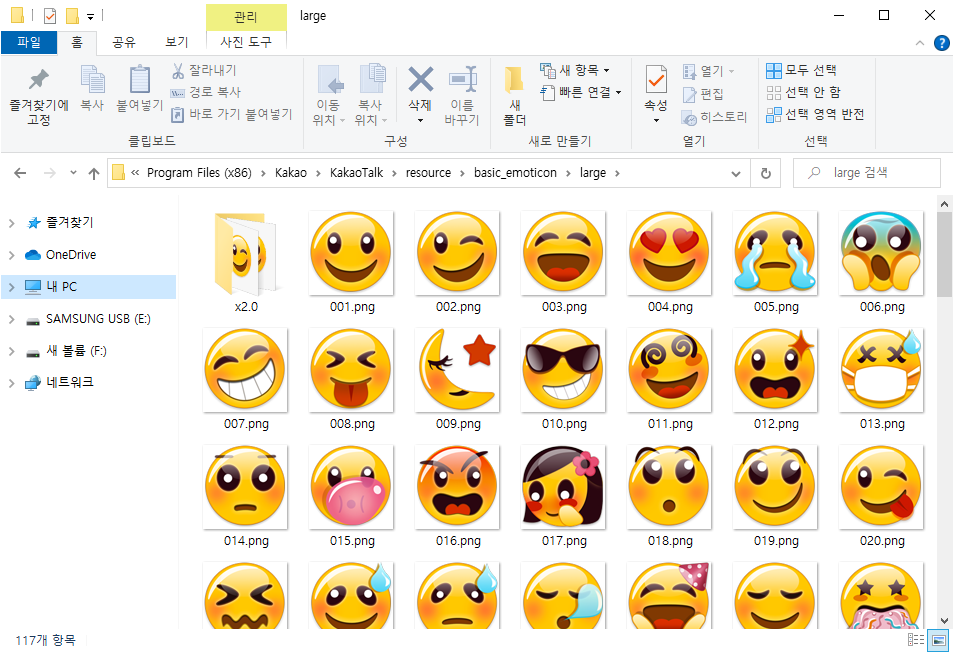Navigate to Kakao in the breadcrumb

[x=291, y=173]
